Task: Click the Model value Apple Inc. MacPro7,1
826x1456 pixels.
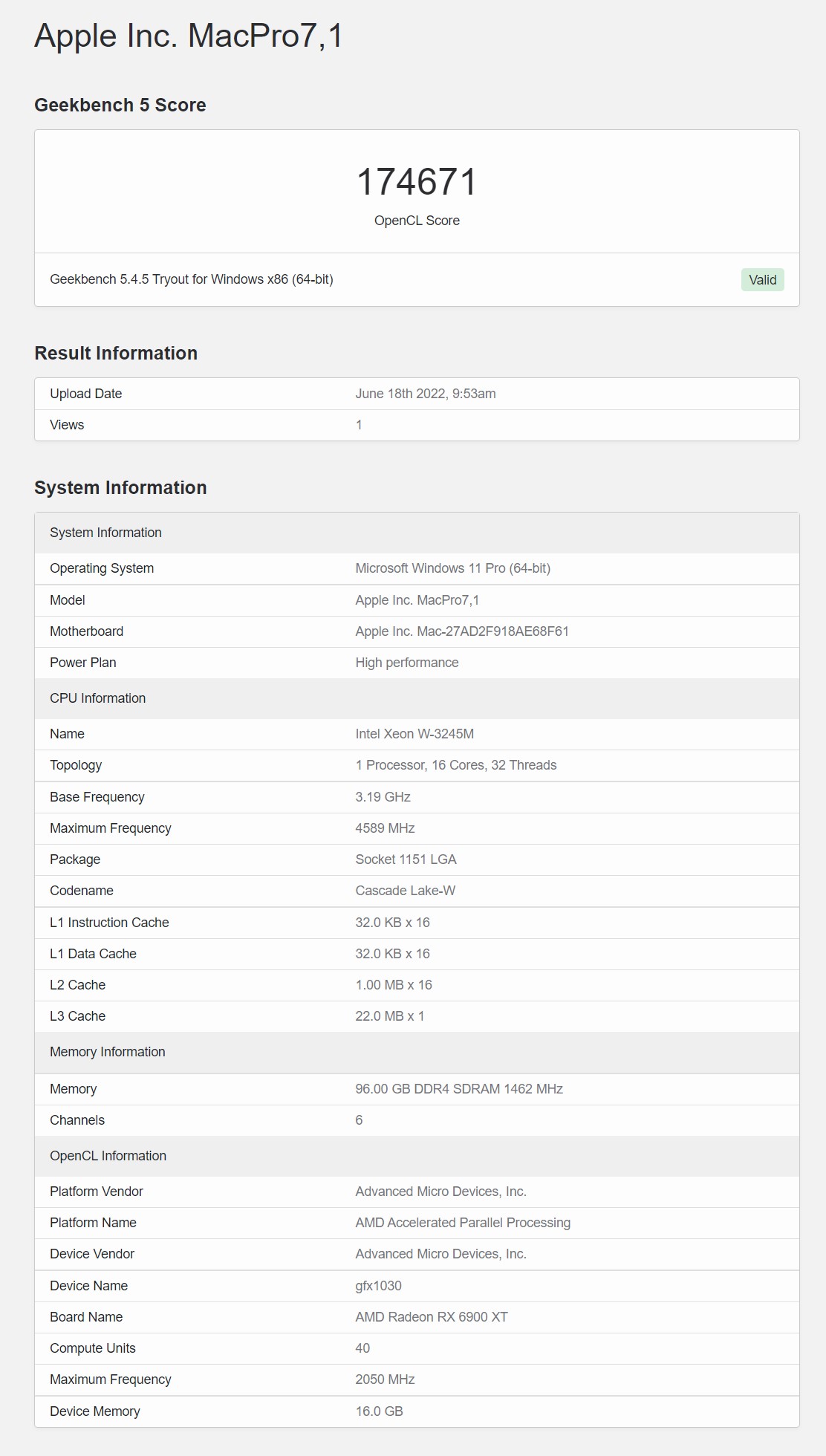Action: (x=417, y=600)
